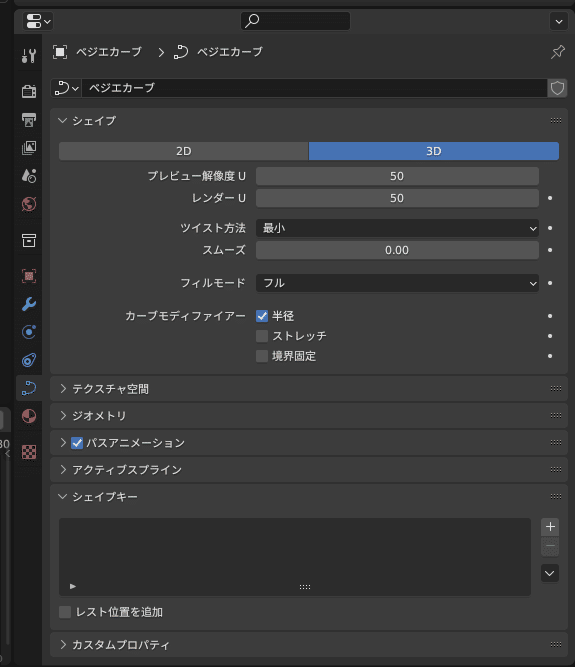
Task: Select the 3D shape tab
Action: (434, 151)
